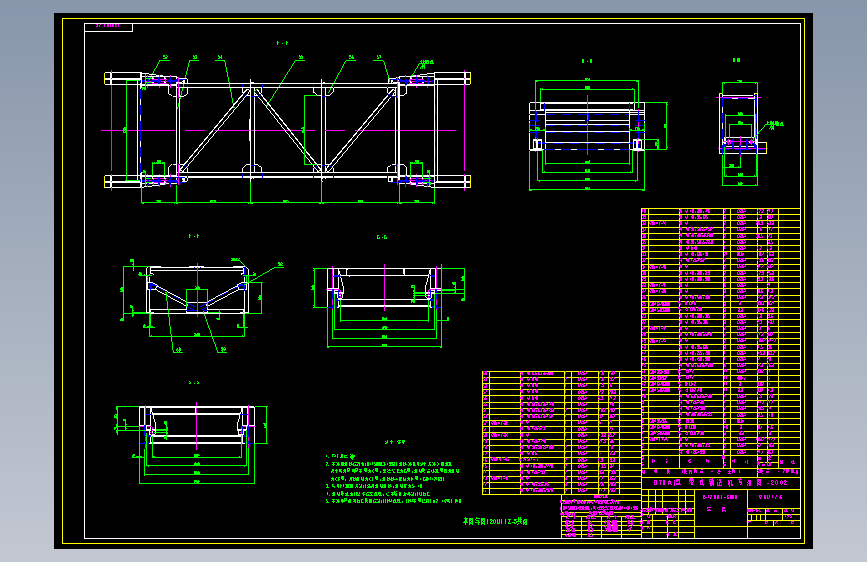Select the small narrow end section view
The height and width of the screenshot is (562, 867).
744,133
